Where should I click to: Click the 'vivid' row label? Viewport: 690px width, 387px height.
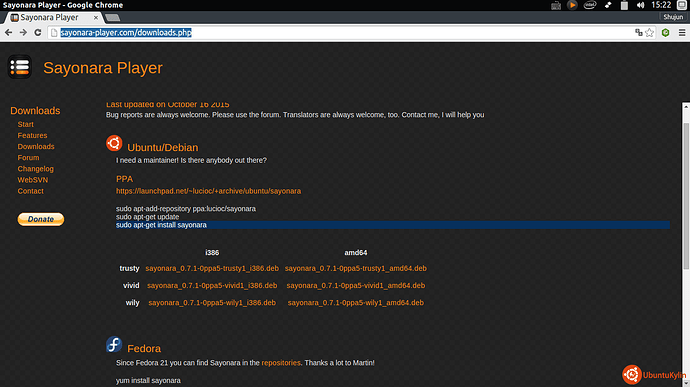pos(131,285)
